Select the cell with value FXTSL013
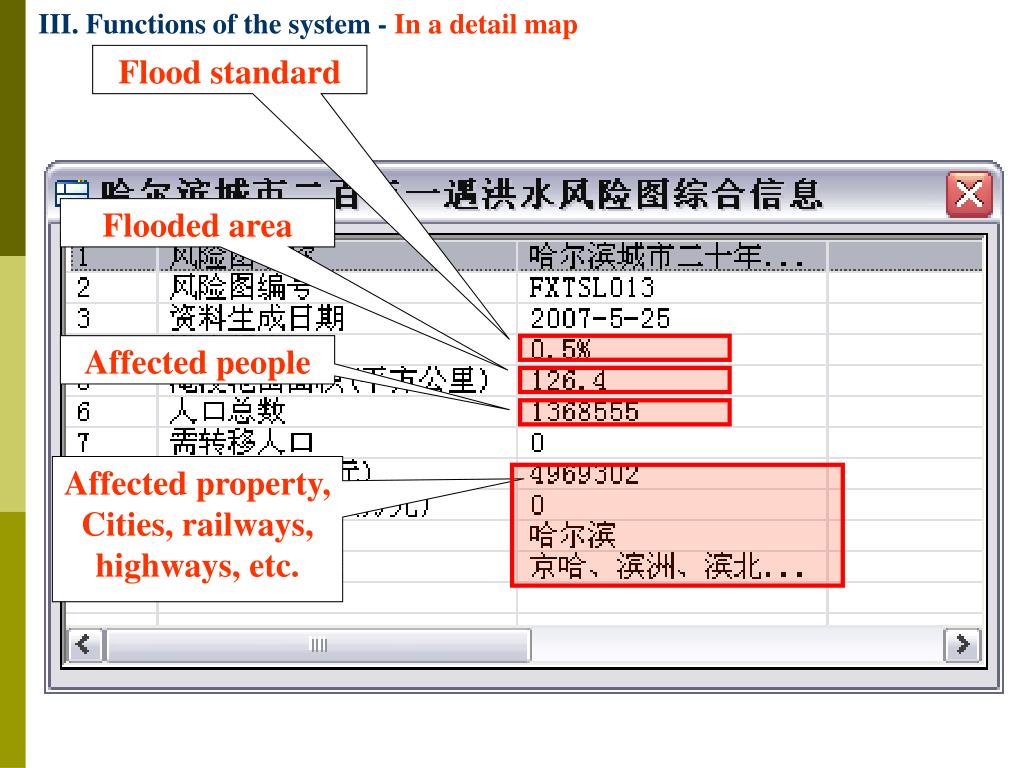 pos(672,287)
